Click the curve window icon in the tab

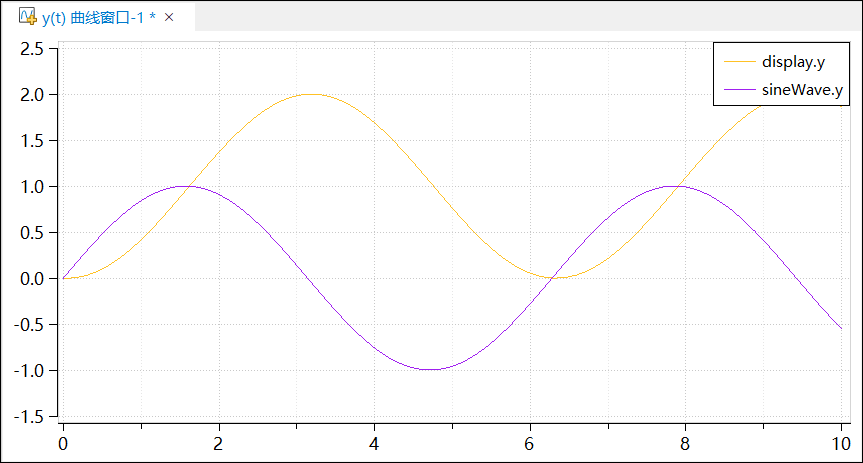pos(27,17)
